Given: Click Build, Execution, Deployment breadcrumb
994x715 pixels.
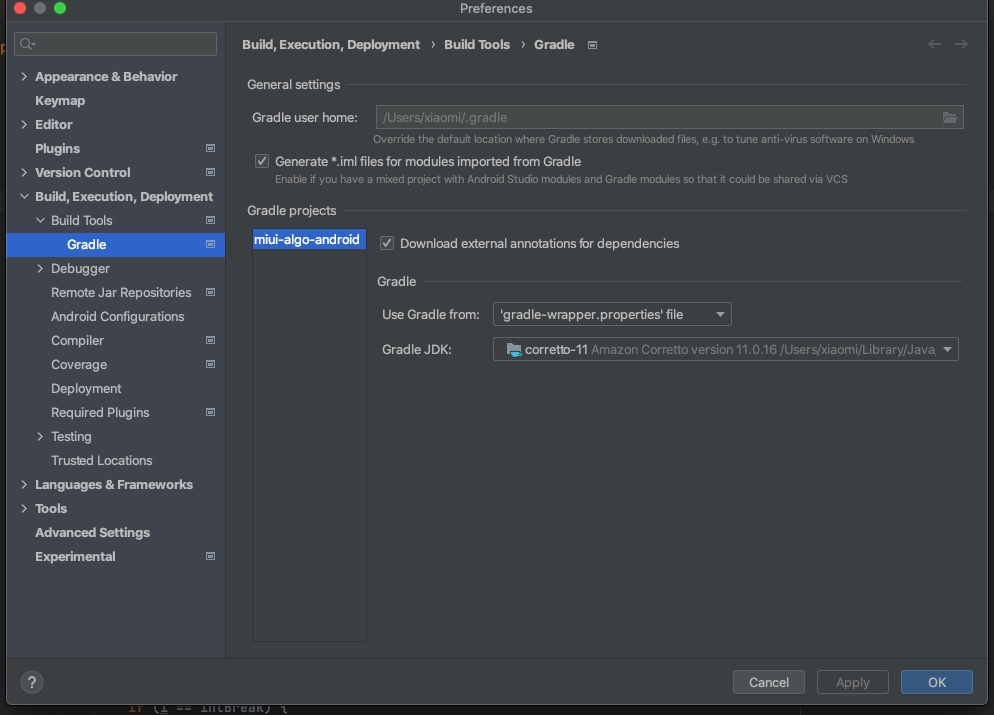Looking at the screenshot, I should click(x=330, y=45).
